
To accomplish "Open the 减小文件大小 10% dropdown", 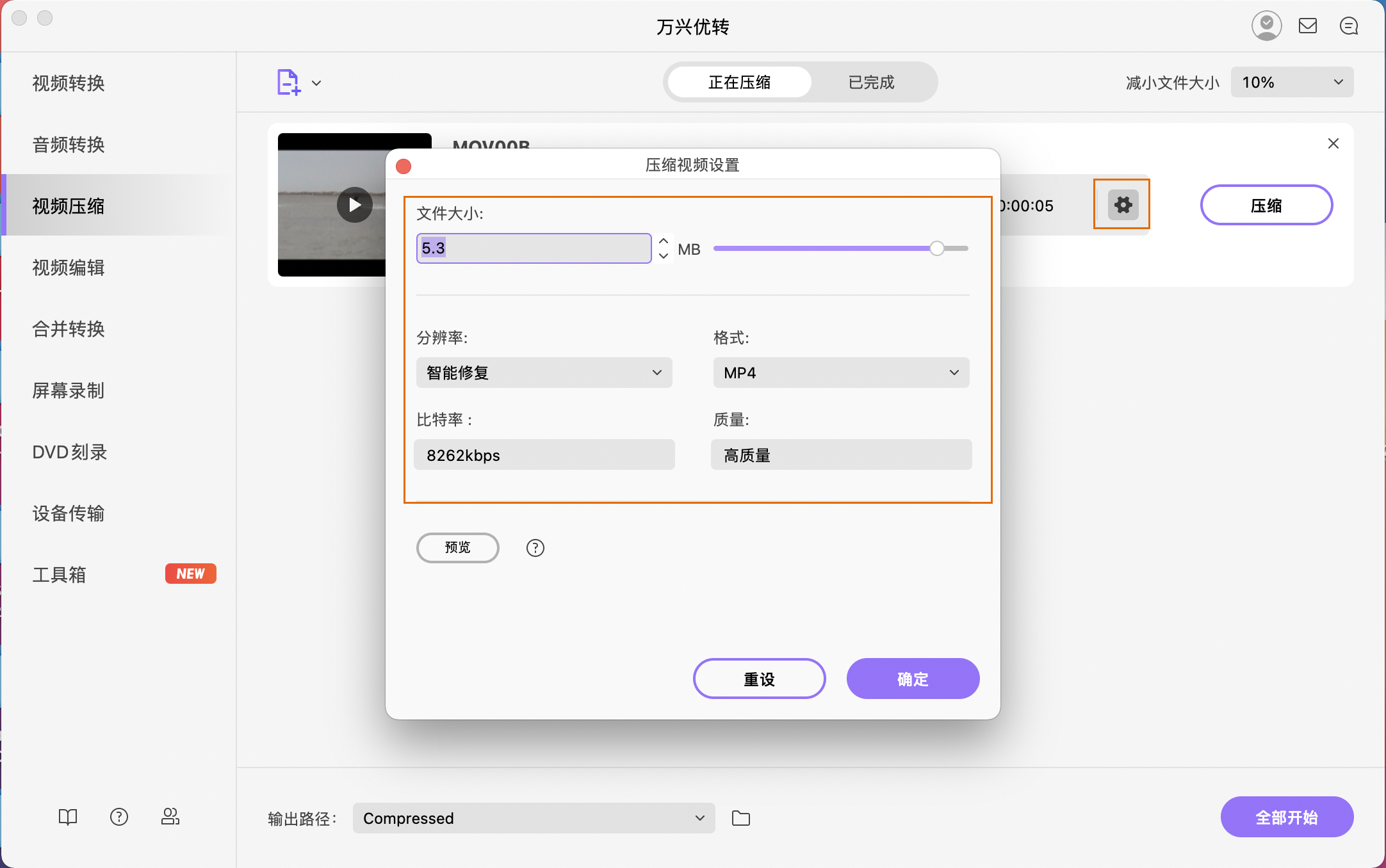I will [1291, 82].
